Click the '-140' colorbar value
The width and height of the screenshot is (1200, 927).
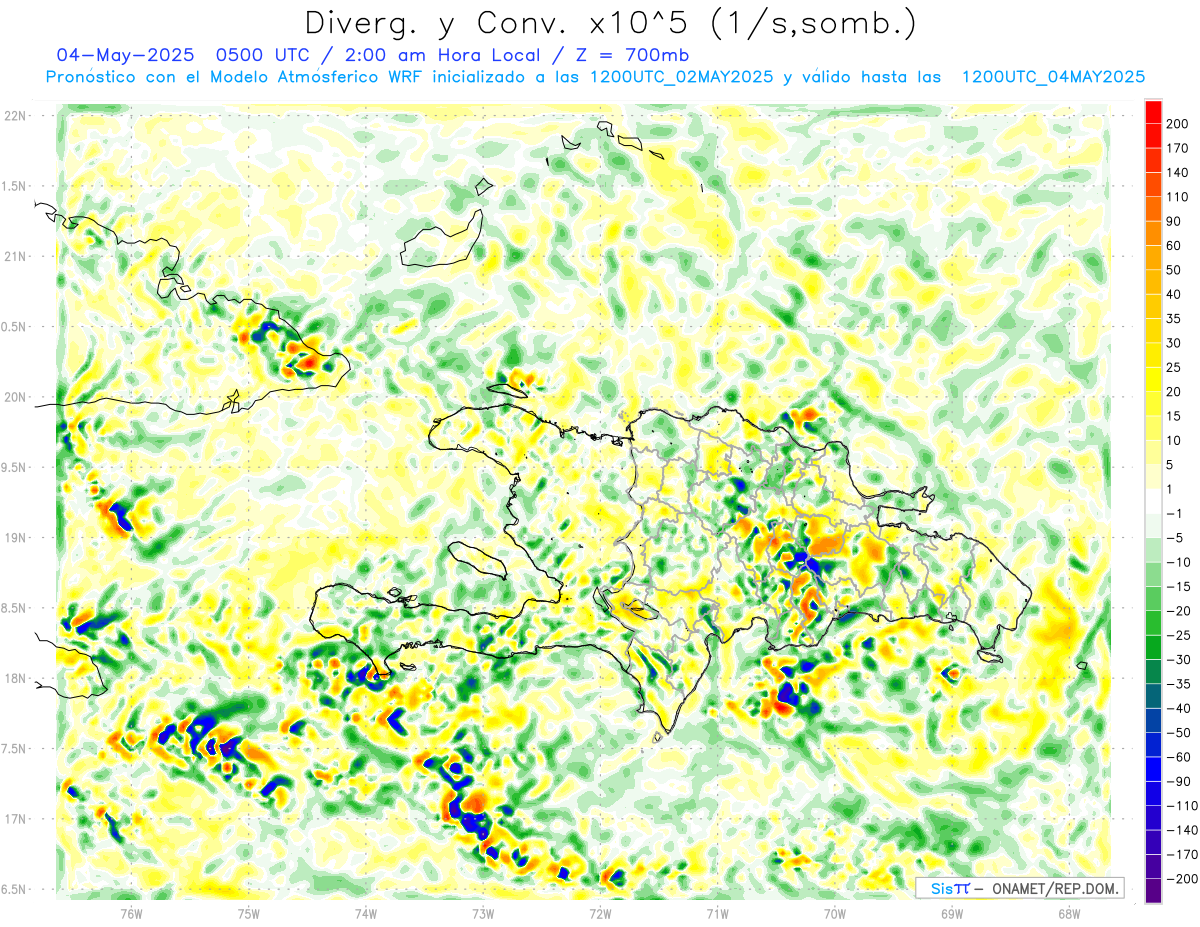click(x=1180, y=830)
